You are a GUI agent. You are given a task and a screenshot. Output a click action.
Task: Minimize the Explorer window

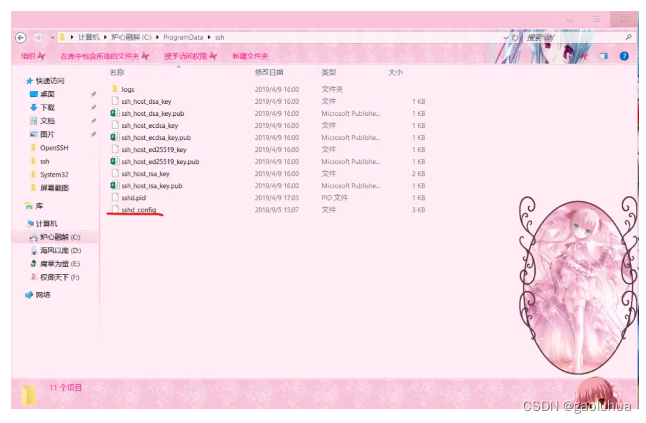[x=570, y=19]
